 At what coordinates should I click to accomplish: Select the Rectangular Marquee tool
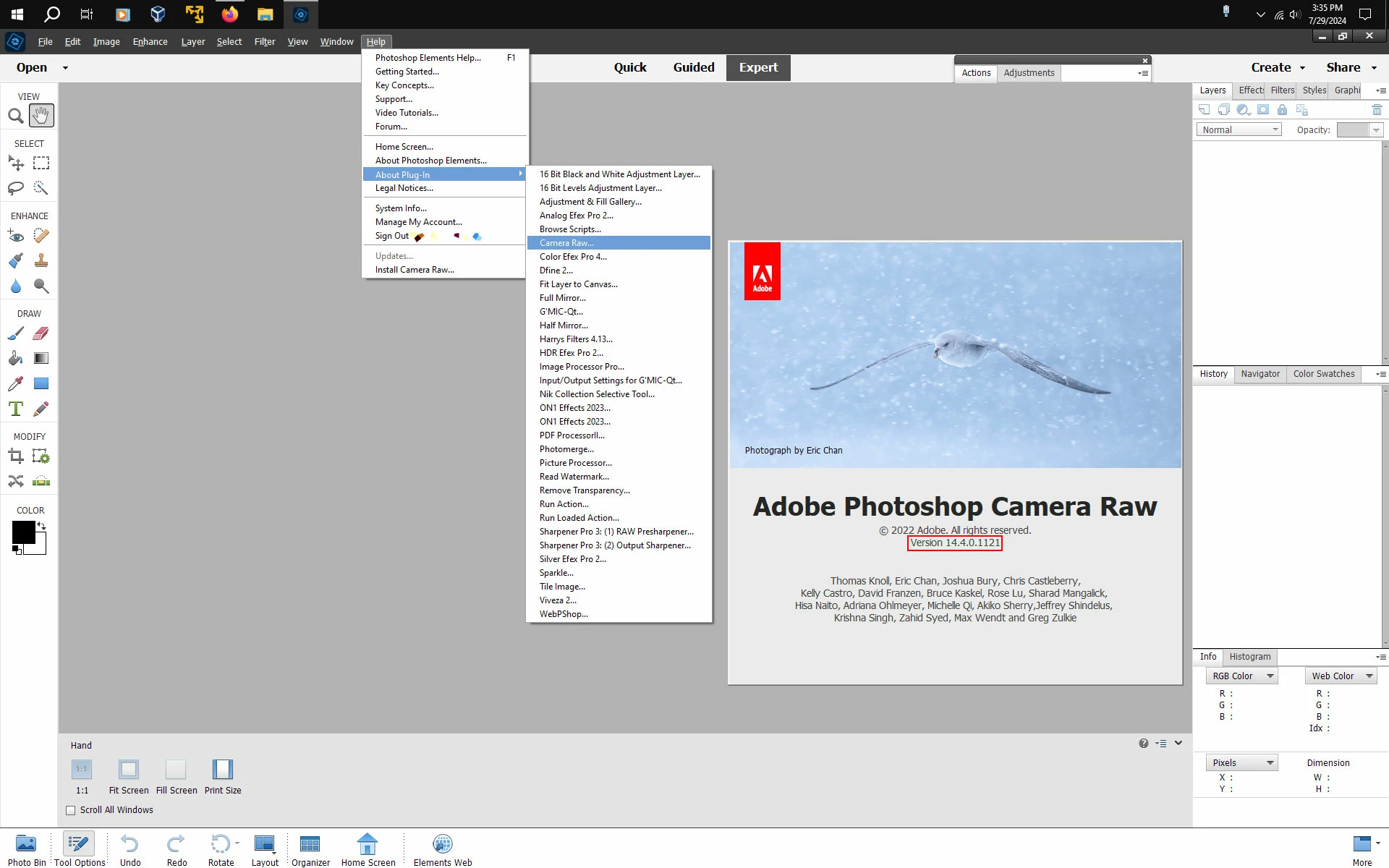coord(41,163)
